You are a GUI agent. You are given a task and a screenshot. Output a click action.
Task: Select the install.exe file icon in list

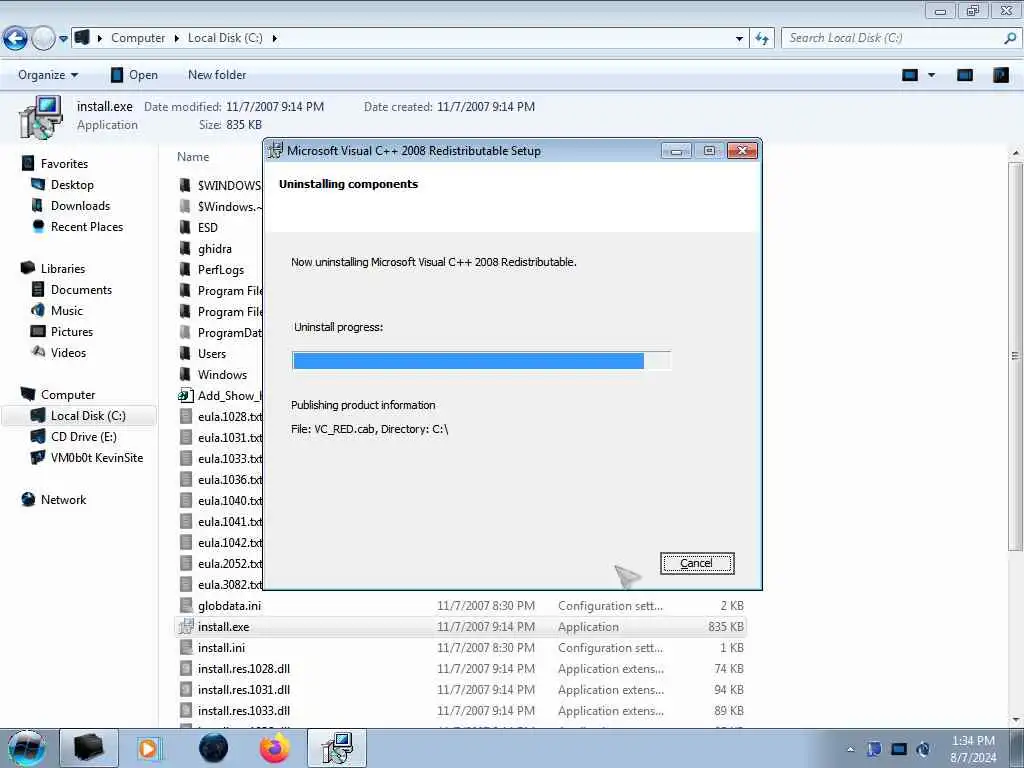[x=186, y=626]
